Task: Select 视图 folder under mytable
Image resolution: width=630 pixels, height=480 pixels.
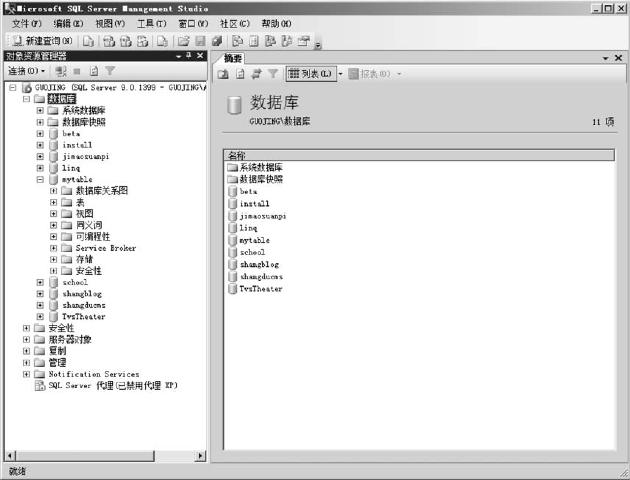Action: (84, 213)
